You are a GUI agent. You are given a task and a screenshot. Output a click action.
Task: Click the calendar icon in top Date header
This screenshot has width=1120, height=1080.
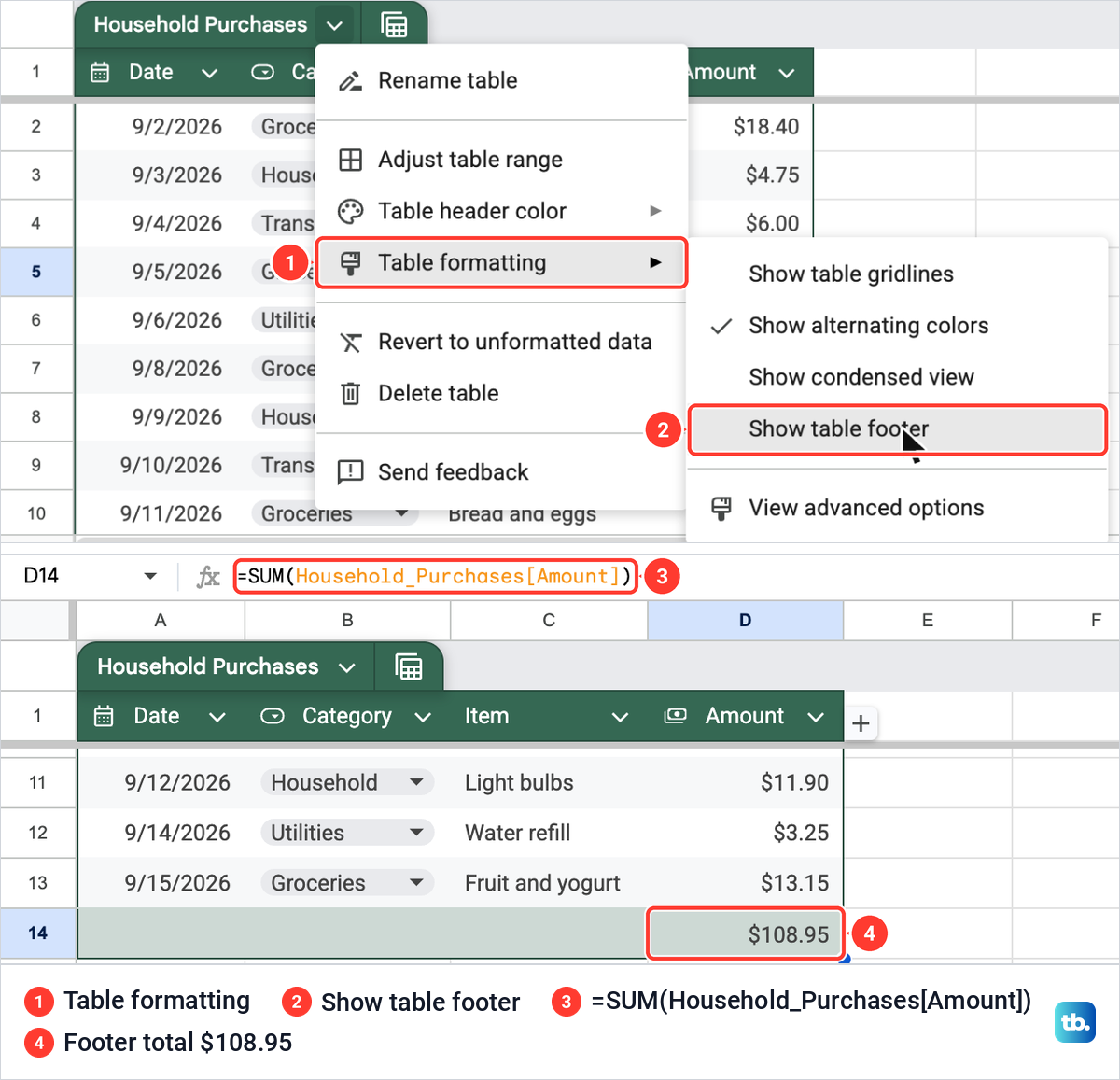tap(101, 72)
